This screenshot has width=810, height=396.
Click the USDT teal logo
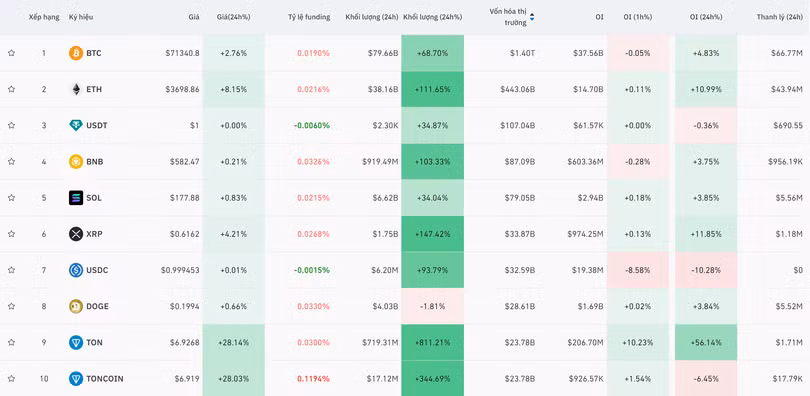[x=76, y=125]
